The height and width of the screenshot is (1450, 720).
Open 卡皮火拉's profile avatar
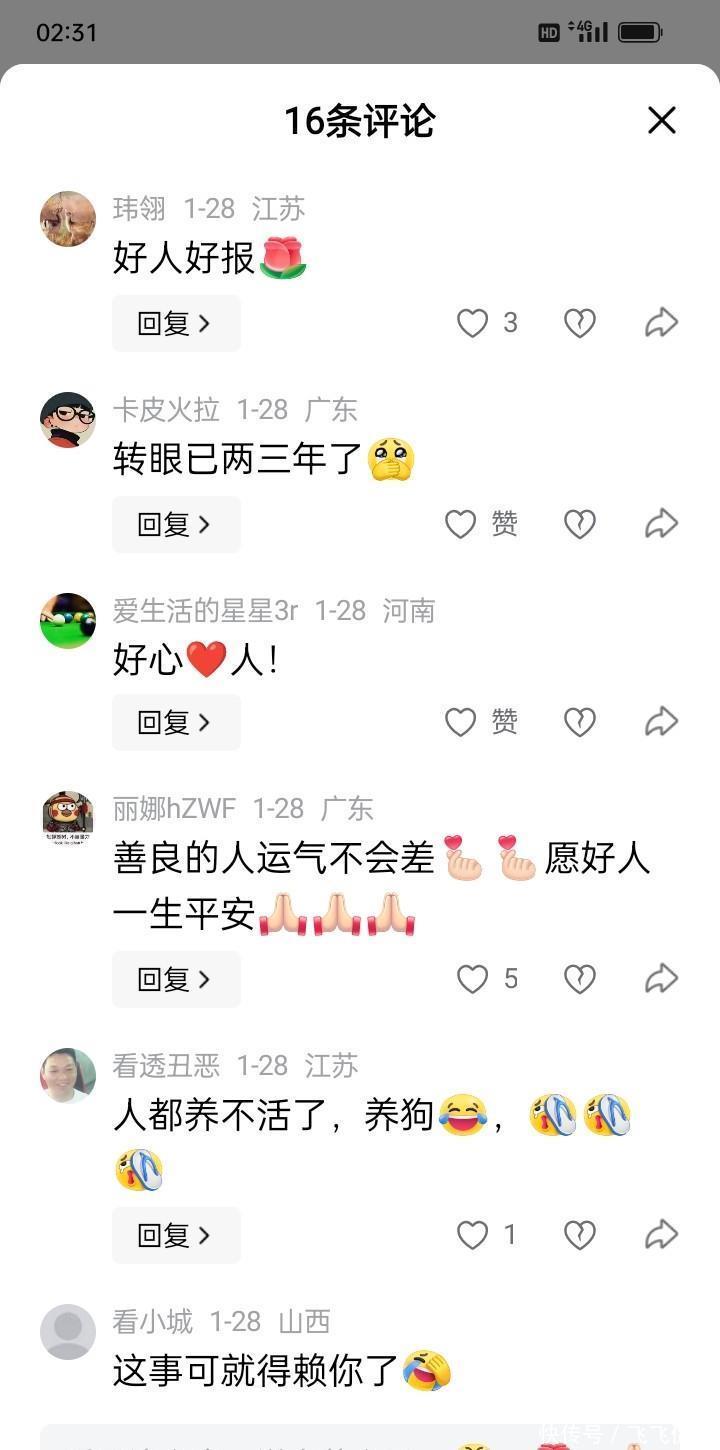tap(68, 420)
